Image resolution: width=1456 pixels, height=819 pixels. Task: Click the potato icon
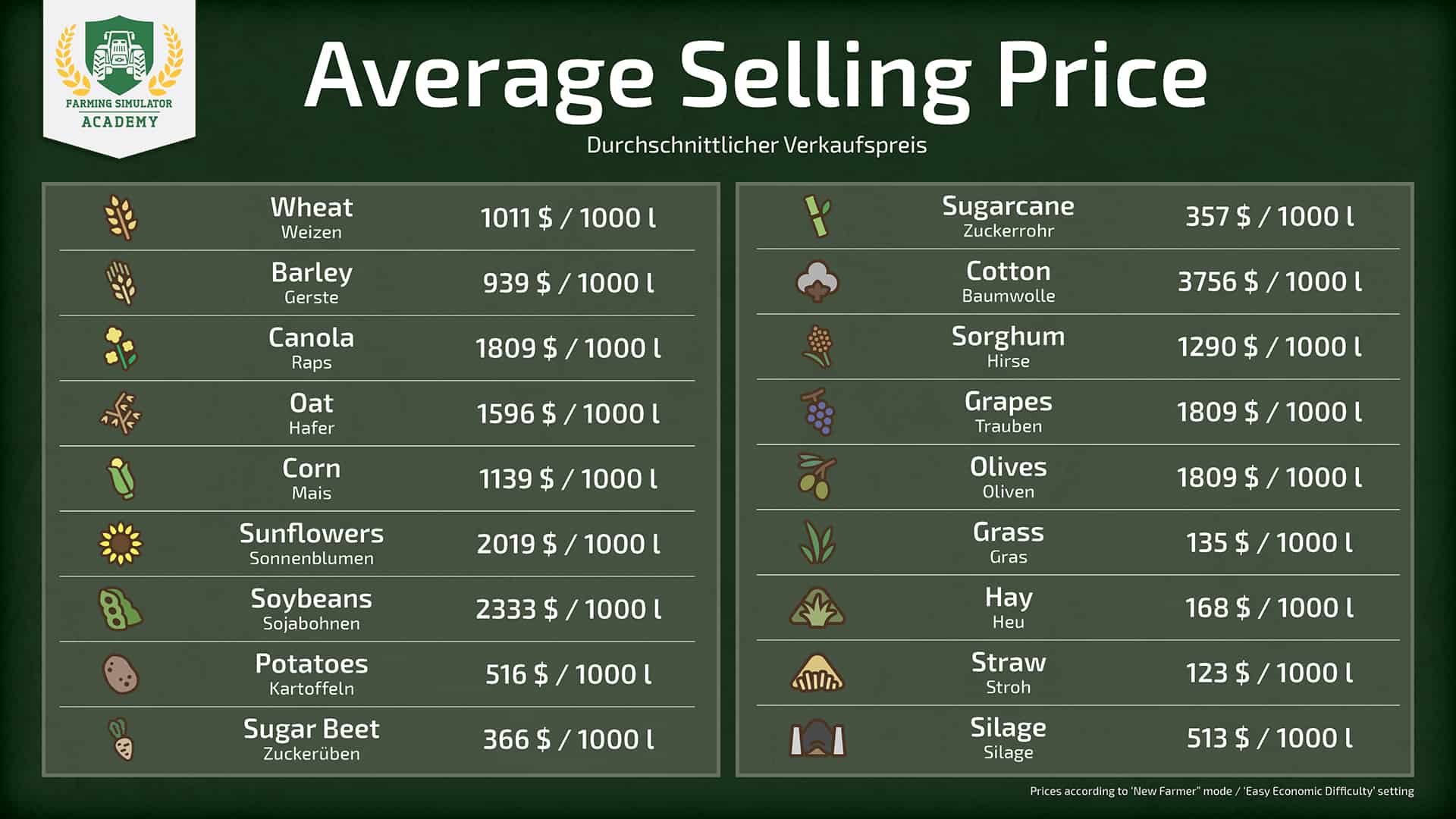[x=121, y=674]
